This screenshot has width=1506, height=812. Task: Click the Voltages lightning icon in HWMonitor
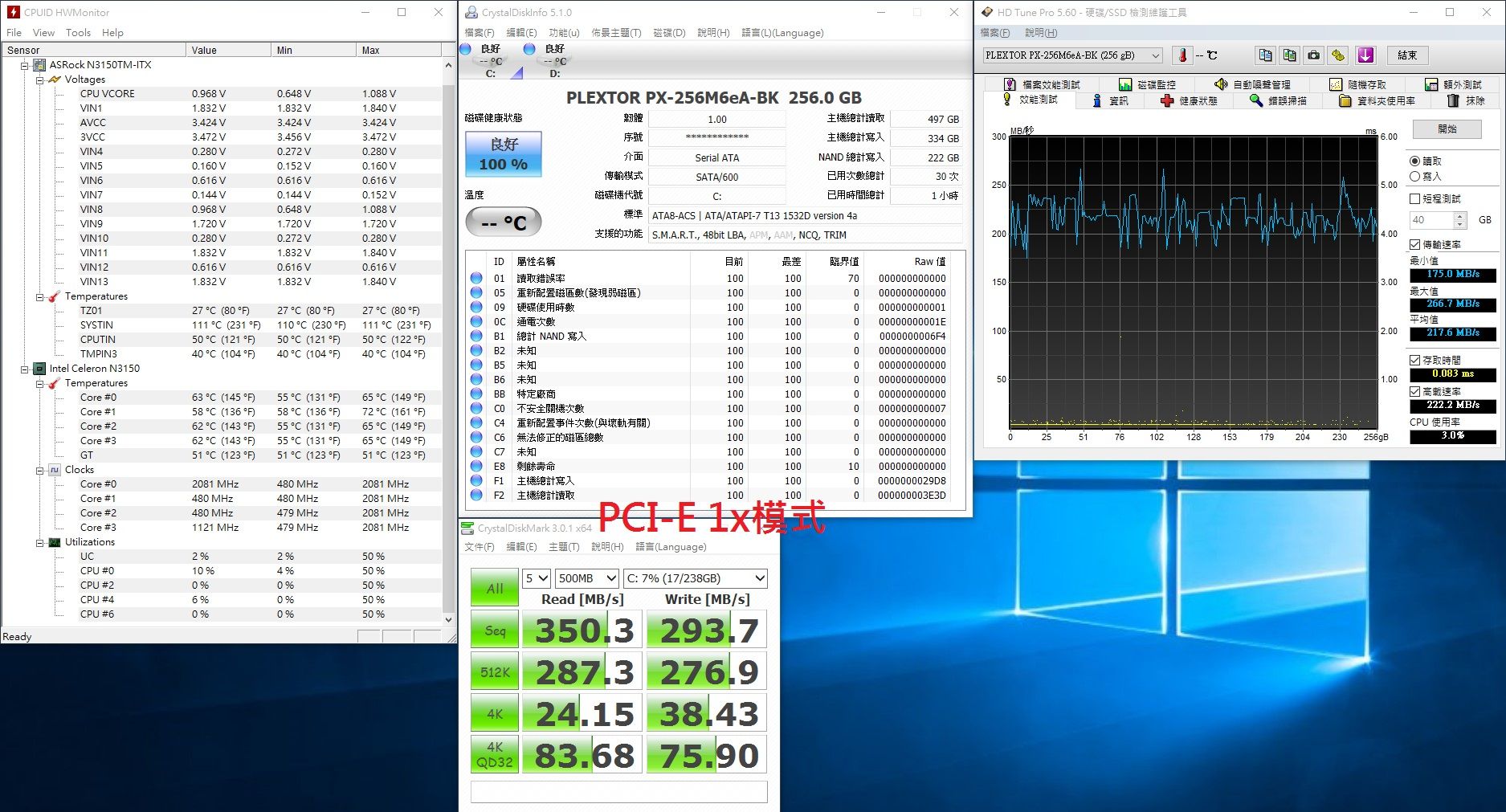pos(55,80)
